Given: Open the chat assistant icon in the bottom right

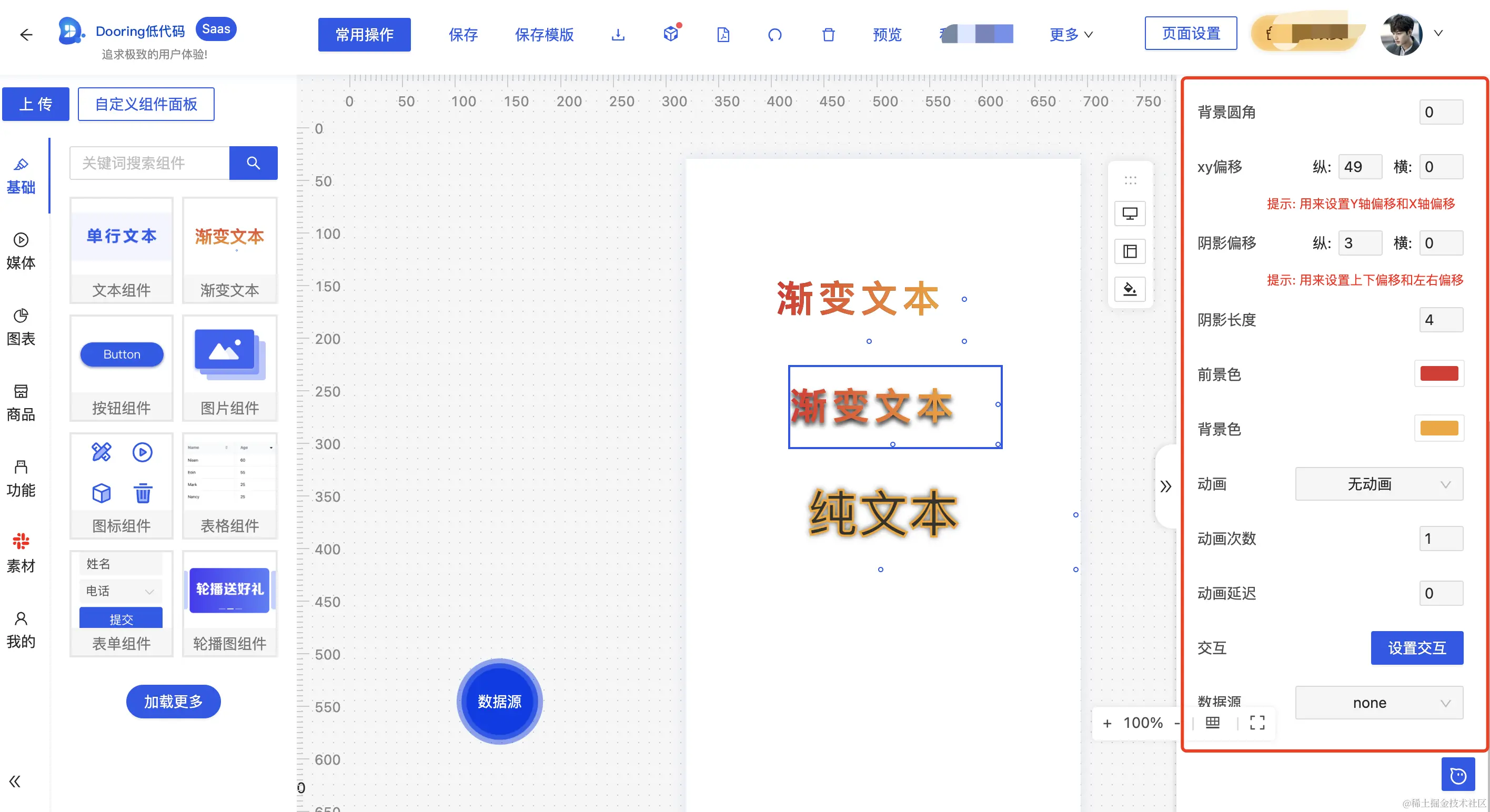Looking at the screenshot, I should (x=1457, y=775).
